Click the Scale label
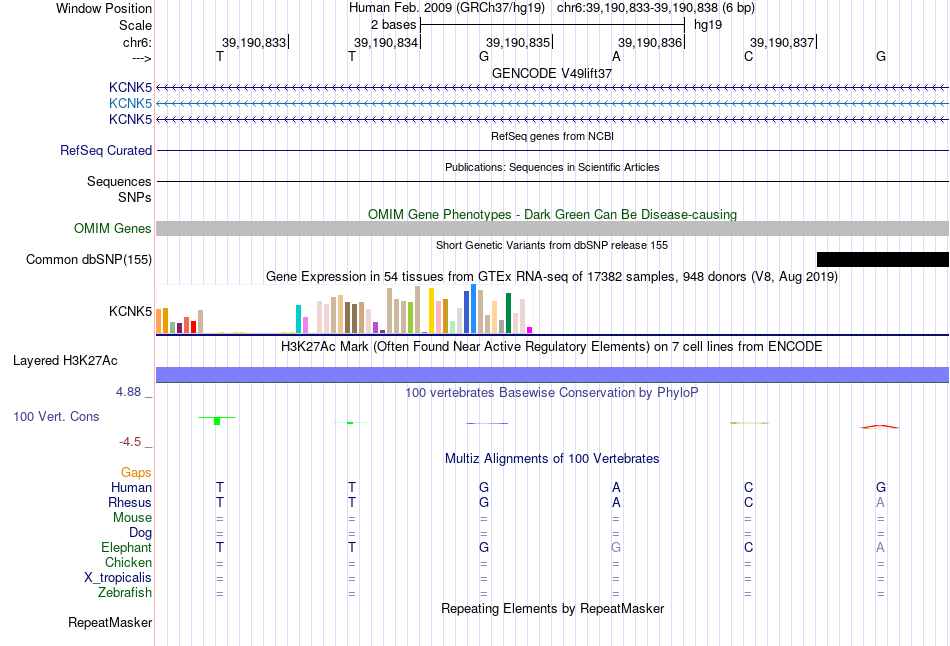This screenshot has width=950, height=646. 135,25
